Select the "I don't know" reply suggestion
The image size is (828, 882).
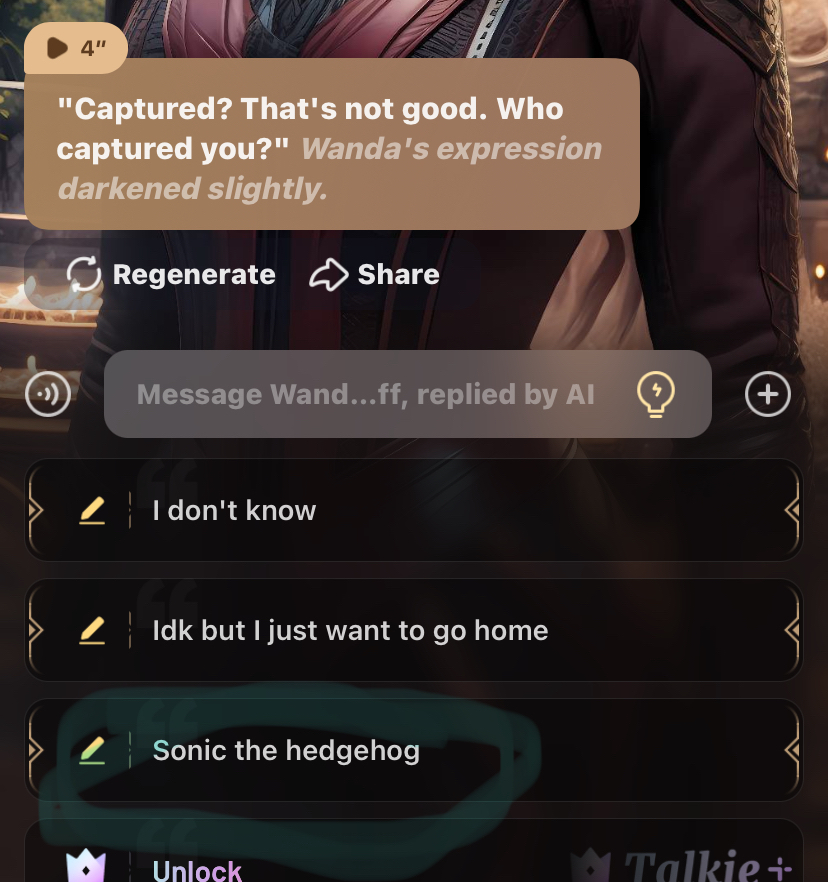point(413,510)
